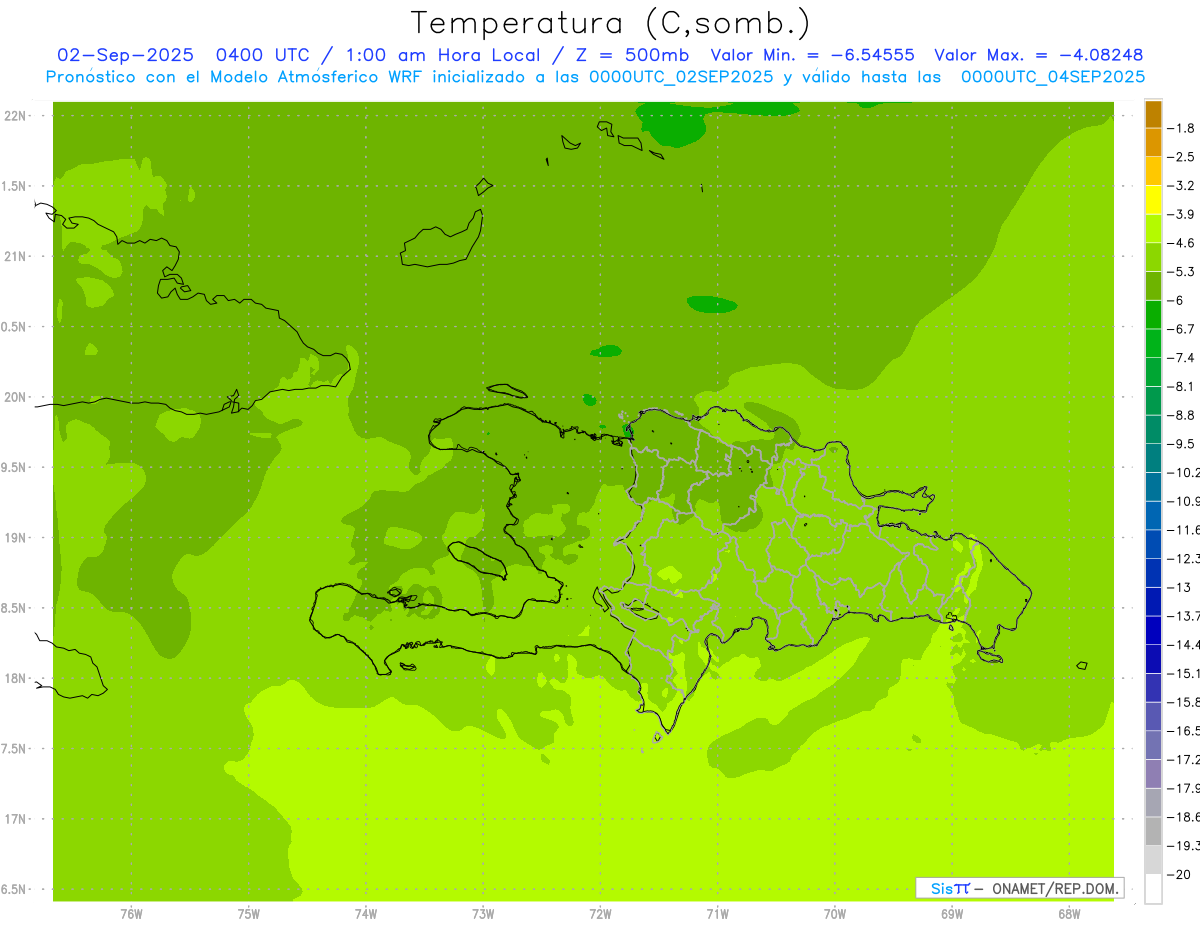This screenshot has height=927, width=1200.
Task: Click the title 'Temperatura (C,somb.)'
Action: [611, 22]
